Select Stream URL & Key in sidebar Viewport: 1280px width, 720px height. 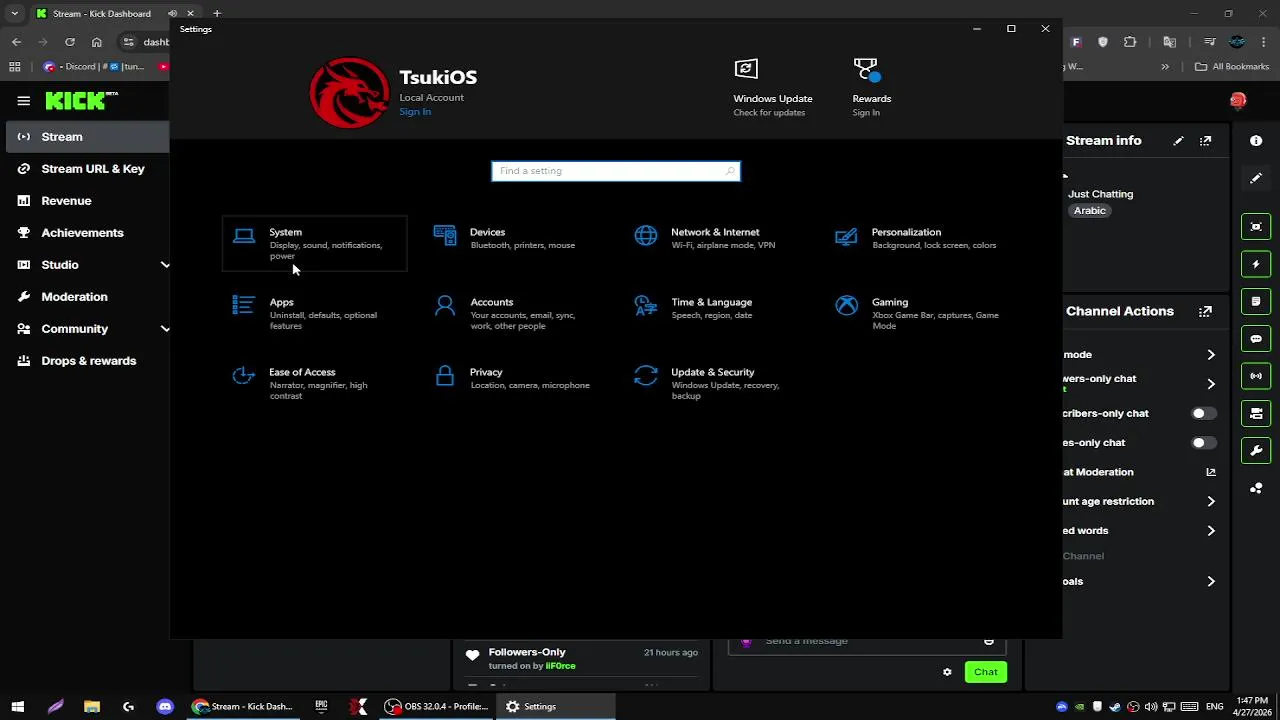click(x=87, y=169)
